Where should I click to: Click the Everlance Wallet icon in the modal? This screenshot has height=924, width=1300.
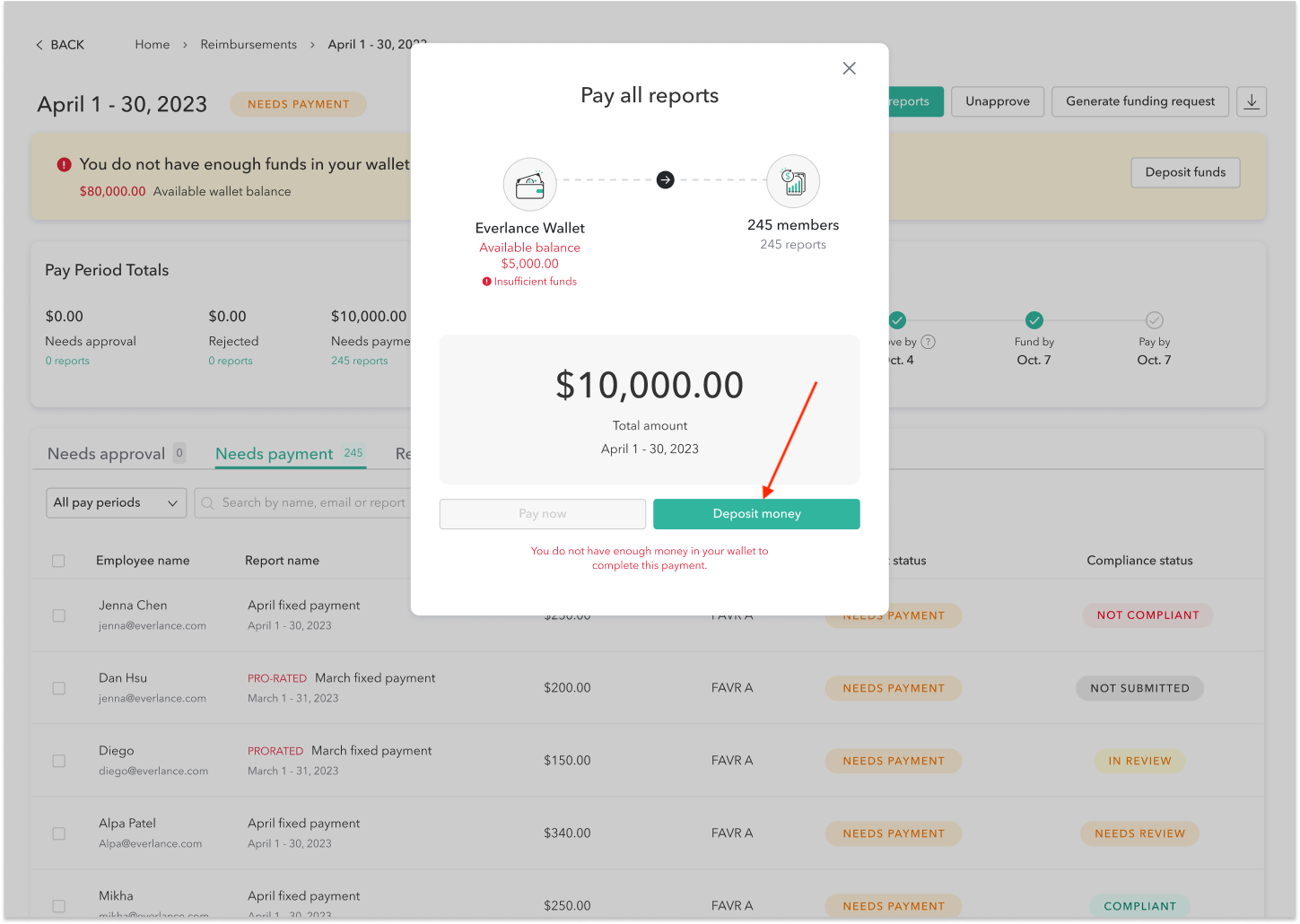(529, 184)
